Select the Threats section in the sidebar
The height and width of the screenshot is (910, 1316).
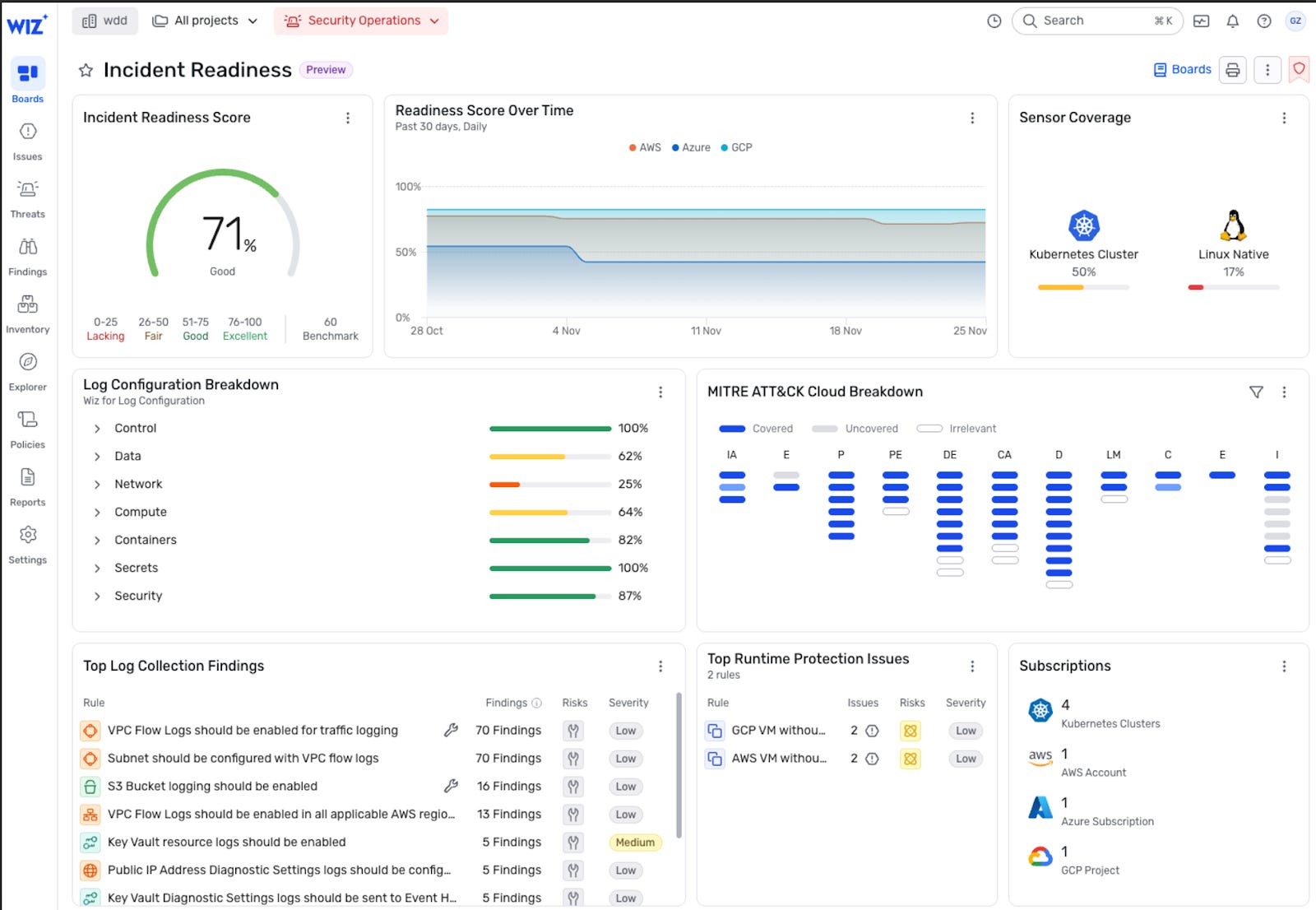coord(27,199)
